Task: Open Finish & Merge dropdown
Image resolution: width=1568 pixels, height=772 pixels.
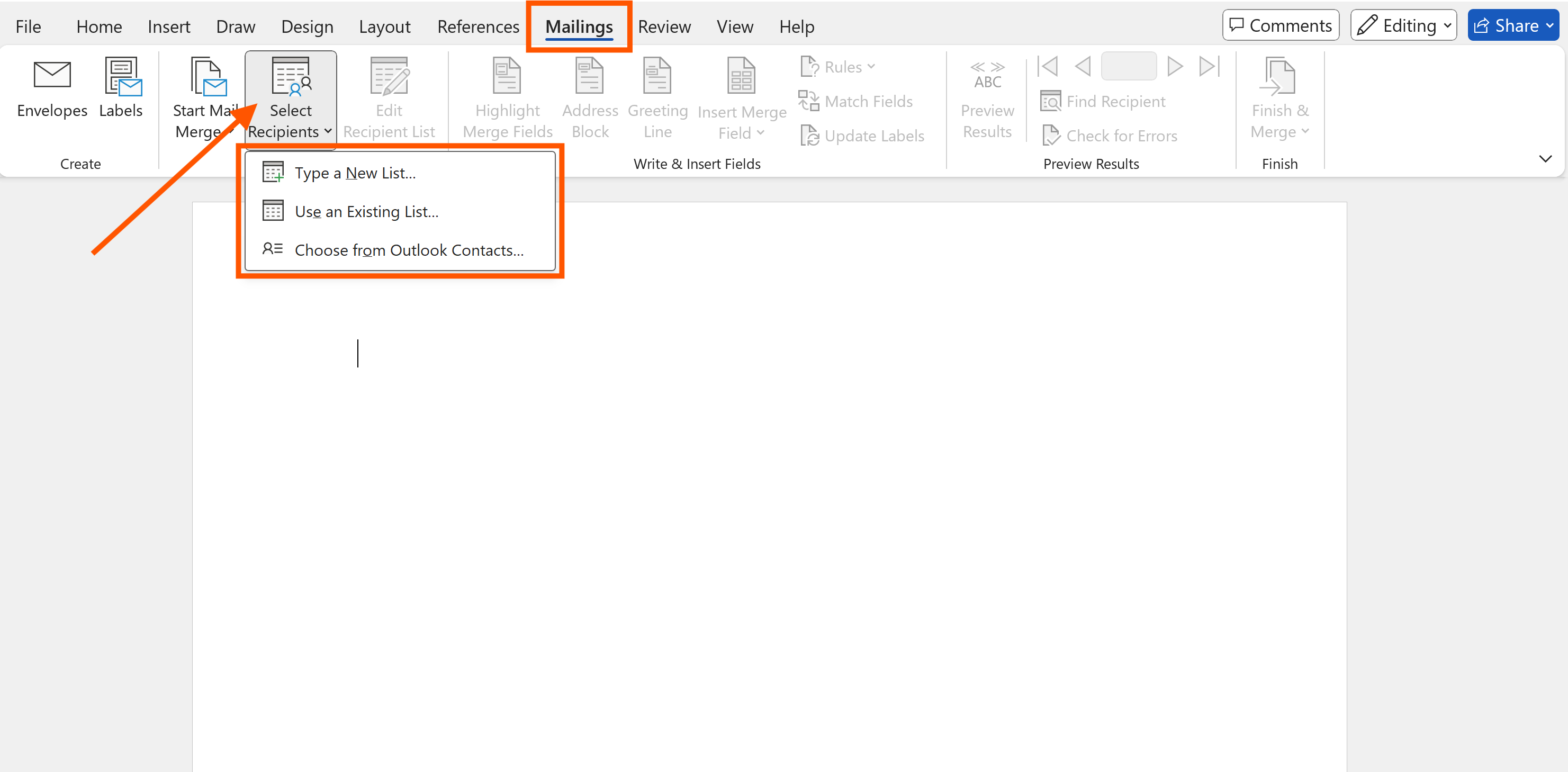Action: [1279, 98]
